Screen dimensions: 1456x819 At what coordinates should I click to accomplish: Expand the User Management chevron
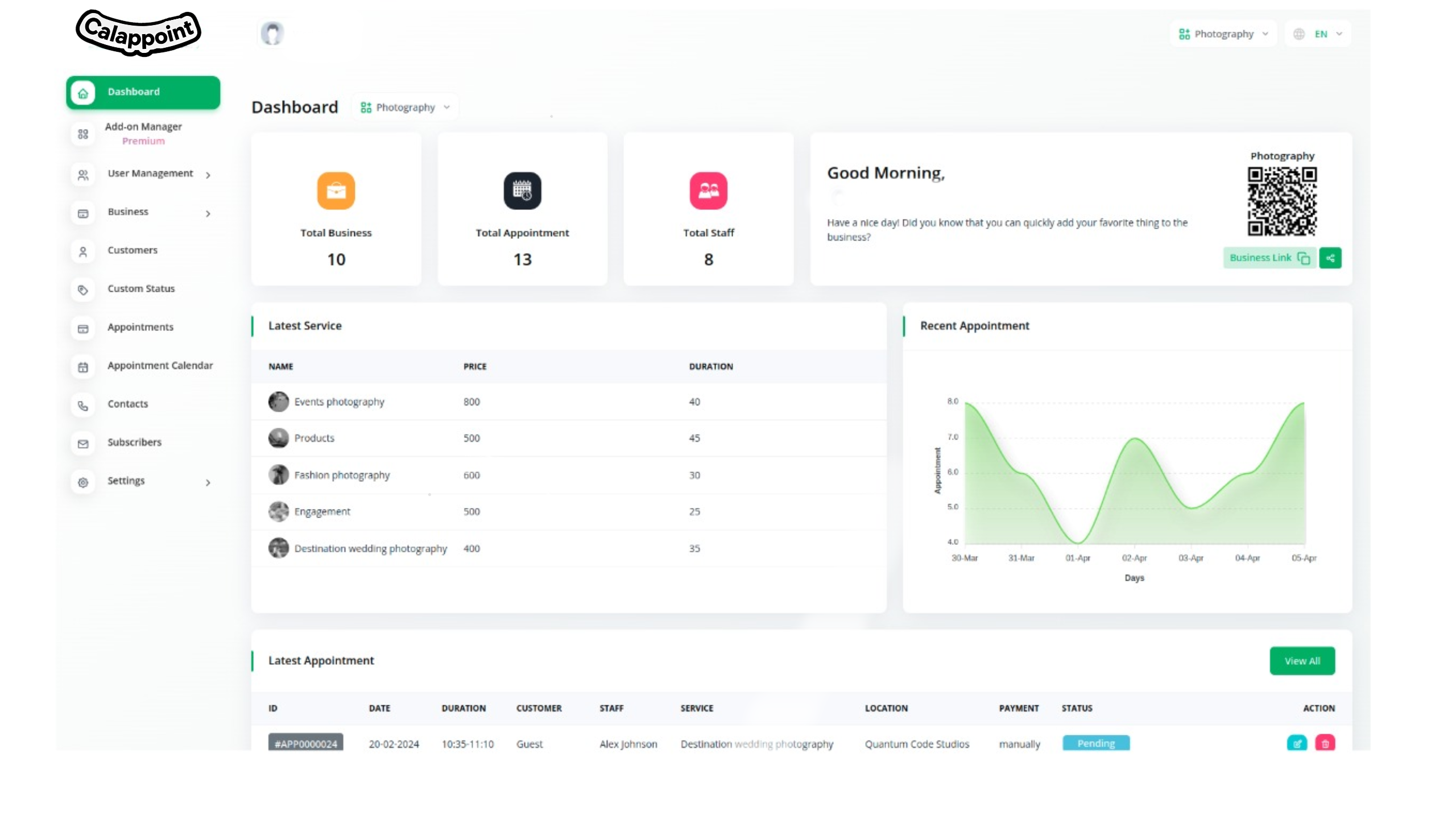[x=208, y=175]
